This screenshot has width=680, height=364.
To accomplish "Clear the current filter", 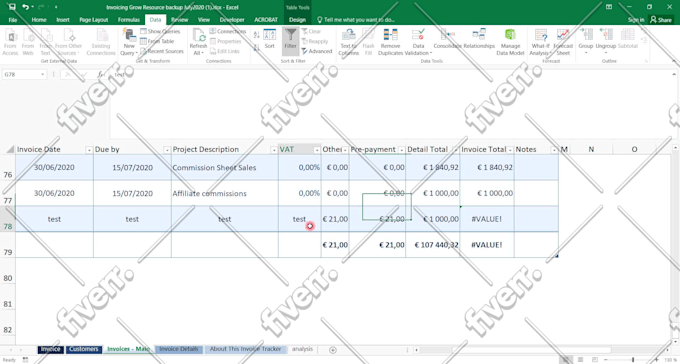I will [311, 31].
